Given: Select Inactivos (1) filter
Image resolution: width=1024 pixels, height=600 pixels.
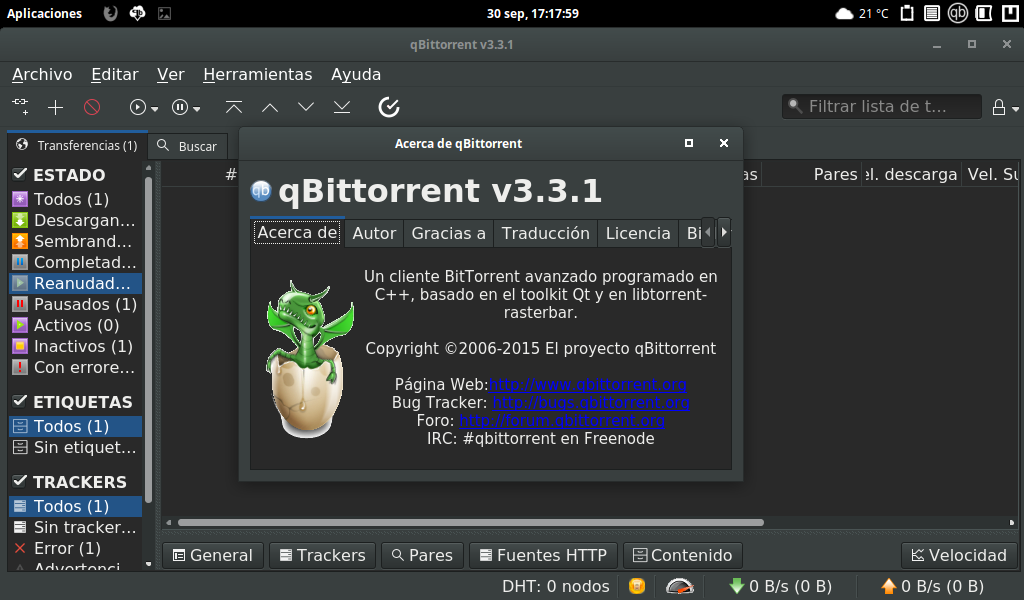Looking at the screenshot, I should pos(74,346).
